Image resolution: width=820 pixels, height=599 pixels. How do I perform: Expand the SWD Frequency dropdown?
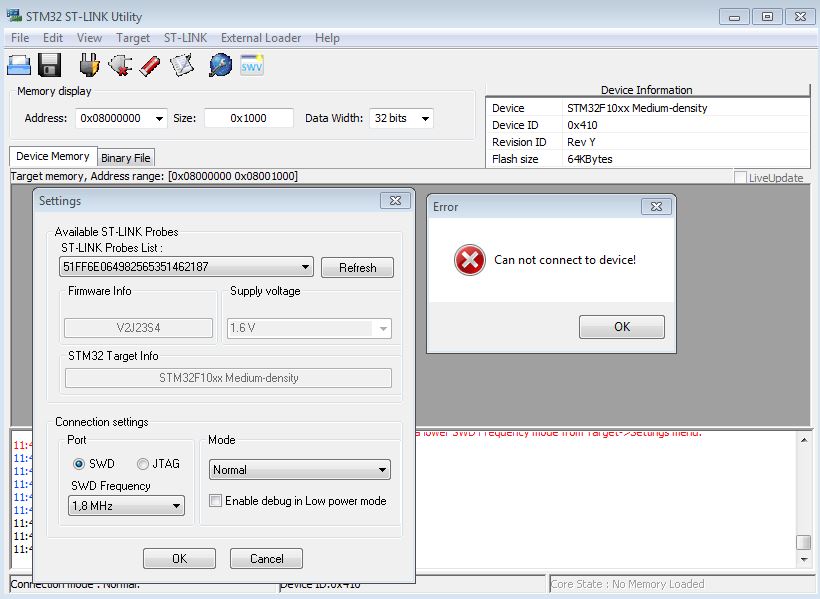tap(176, 506)
